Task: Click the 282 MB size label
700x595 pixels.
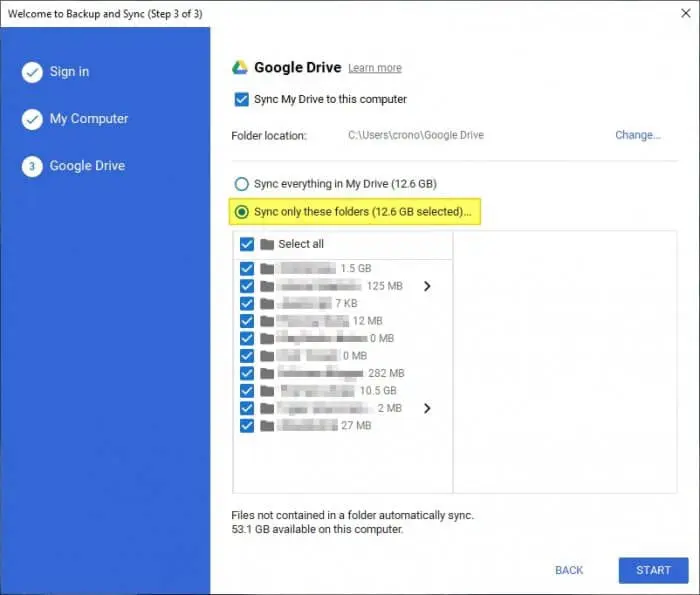Action: point(386,373)
